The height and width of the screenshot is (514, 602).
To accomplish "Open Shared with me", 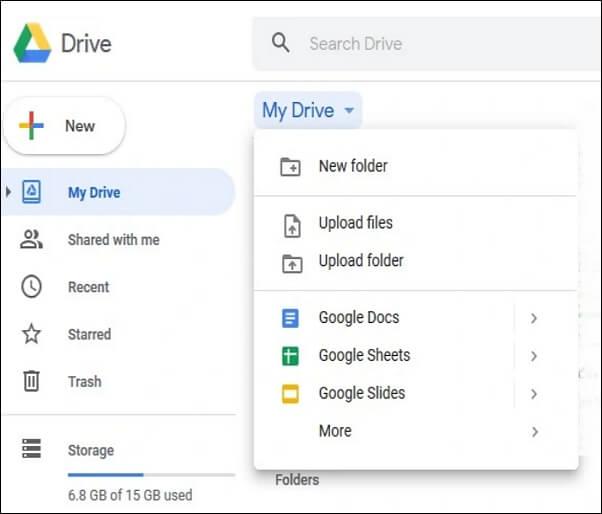I will 113,240.
